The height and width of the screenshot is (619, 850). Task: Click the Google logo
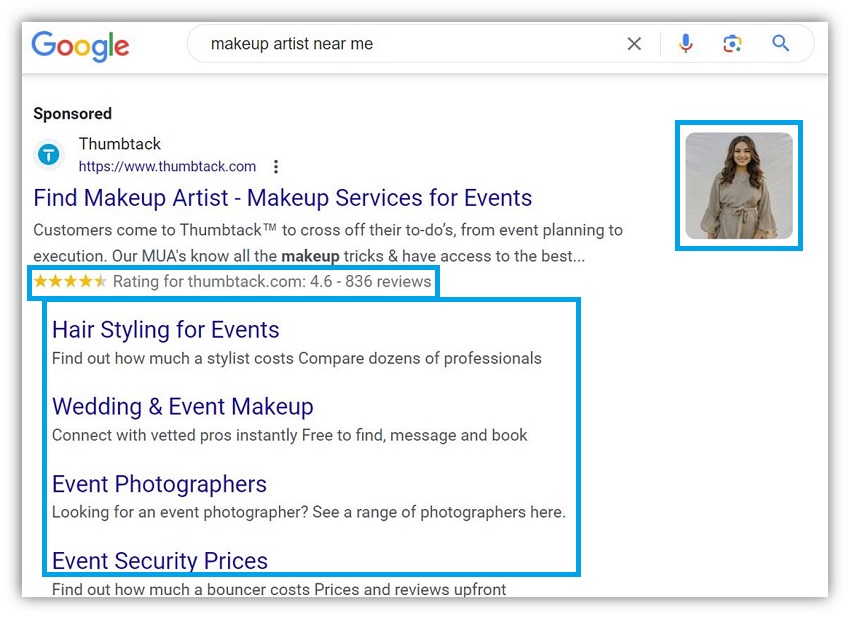[80, 45]
